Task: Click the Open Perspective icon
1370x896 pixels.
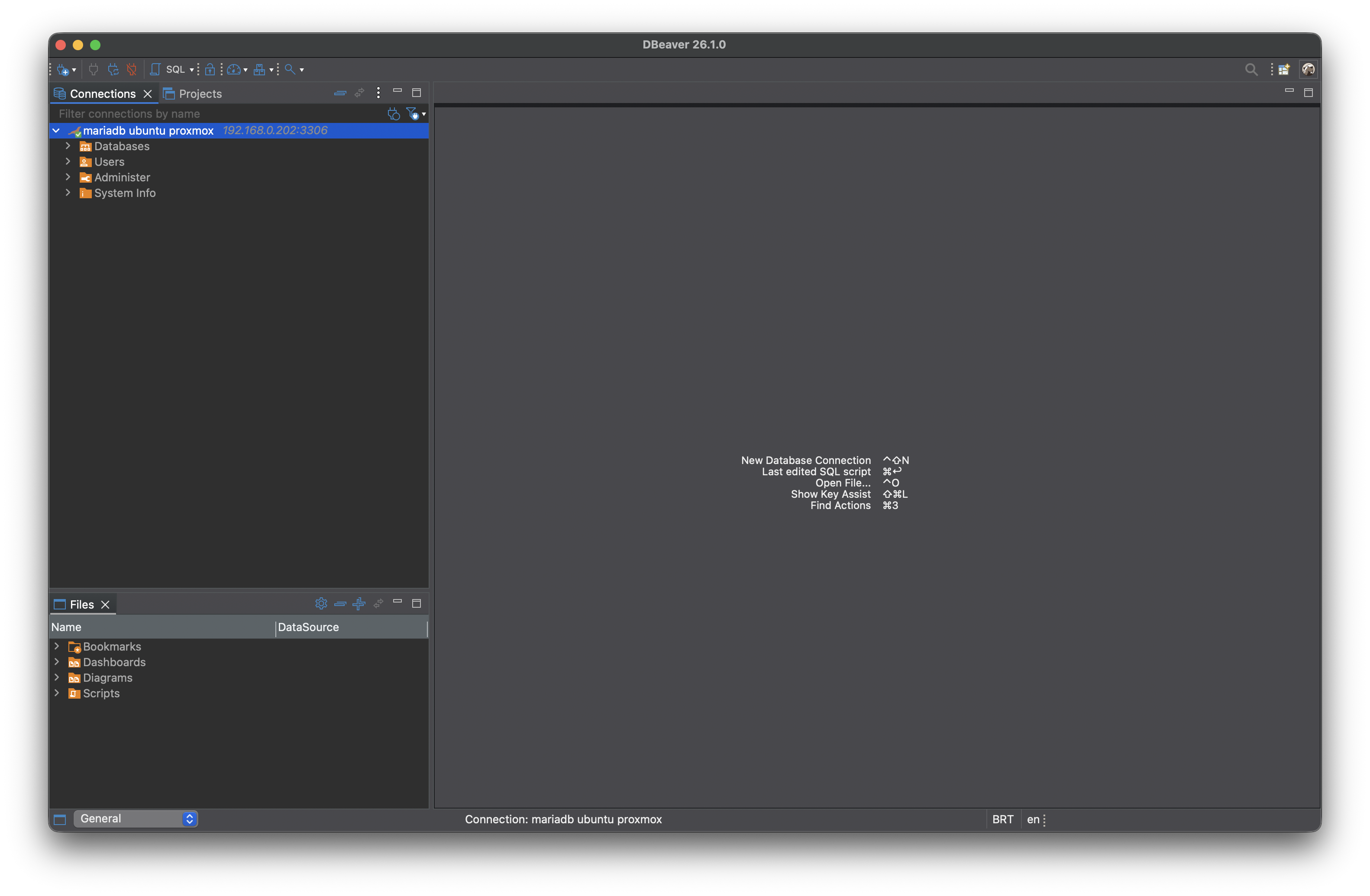Action: (x=1284, y=70)
